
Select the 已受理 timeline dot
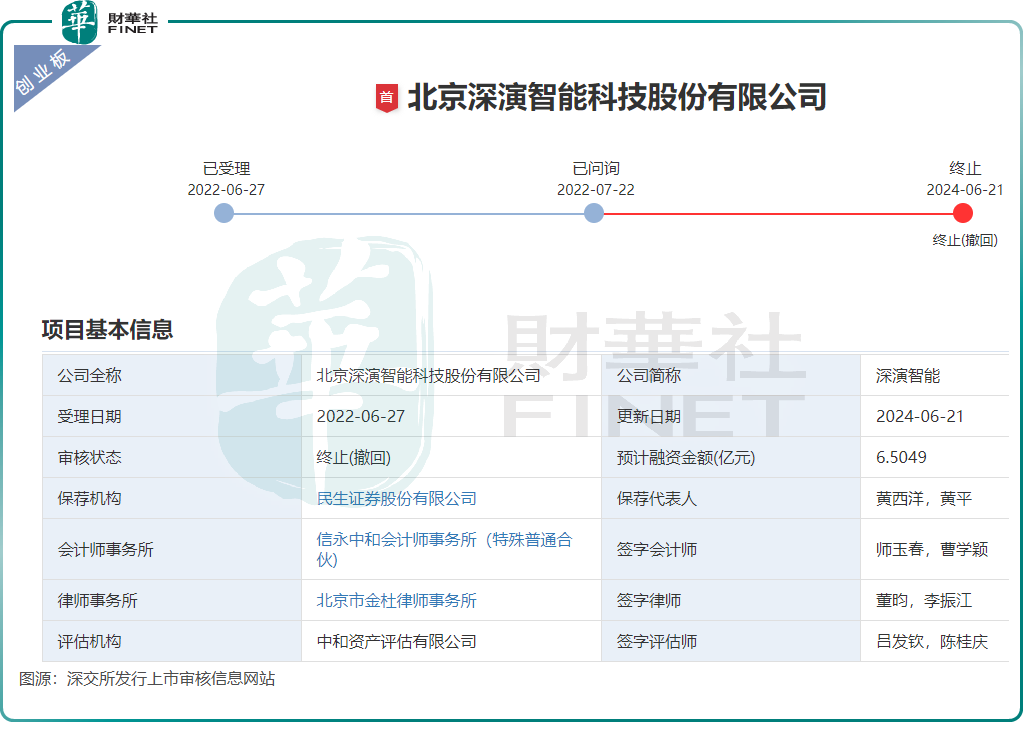(224, 213)
